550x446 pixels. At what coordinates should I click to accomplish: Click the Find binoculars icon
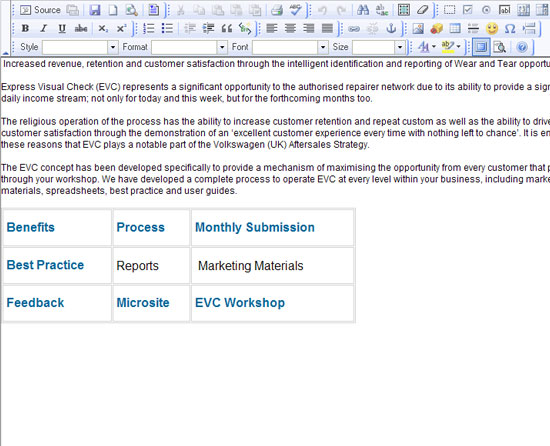[x=363, y=10]
